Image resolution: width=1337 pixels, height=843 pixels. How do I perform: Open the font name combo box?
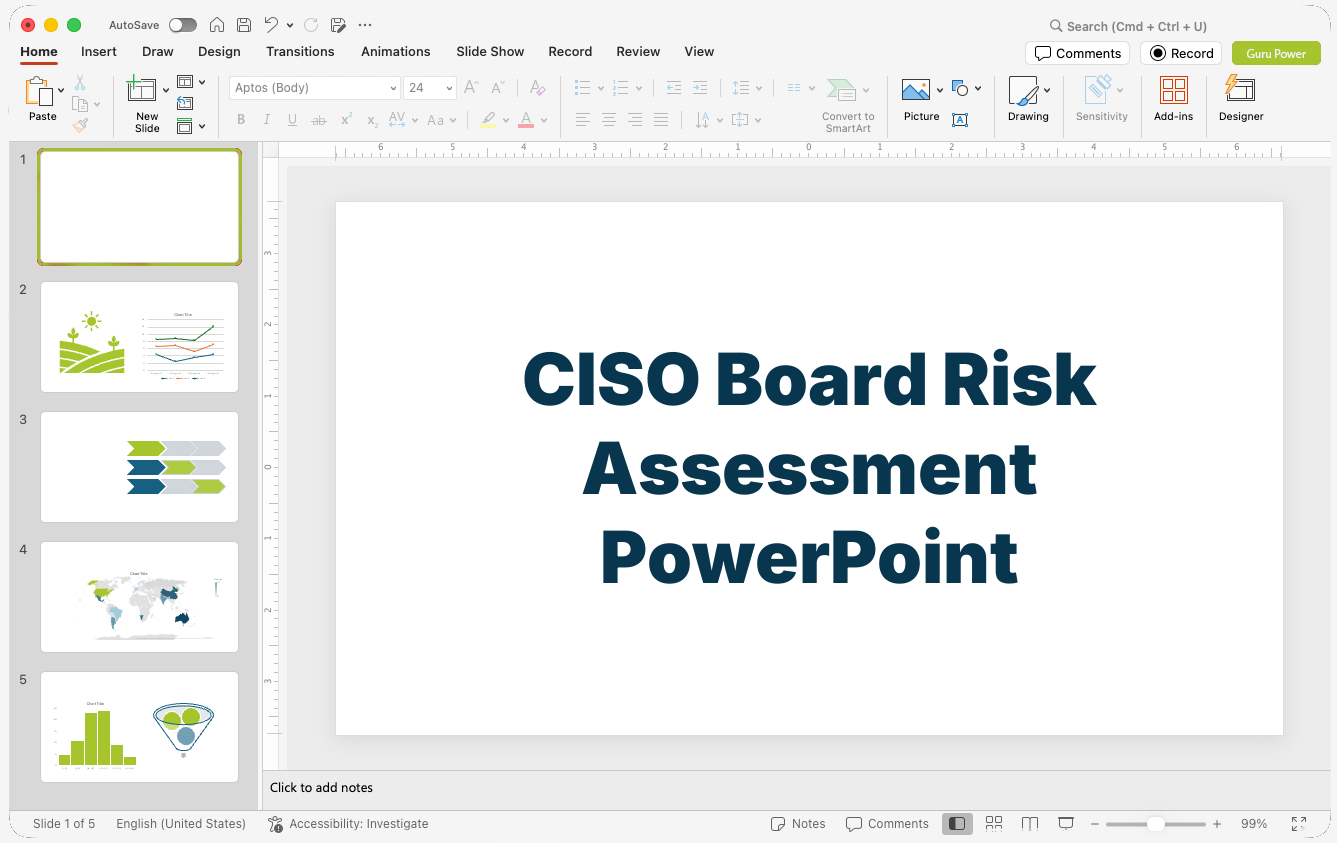click(x=315, y=88)
